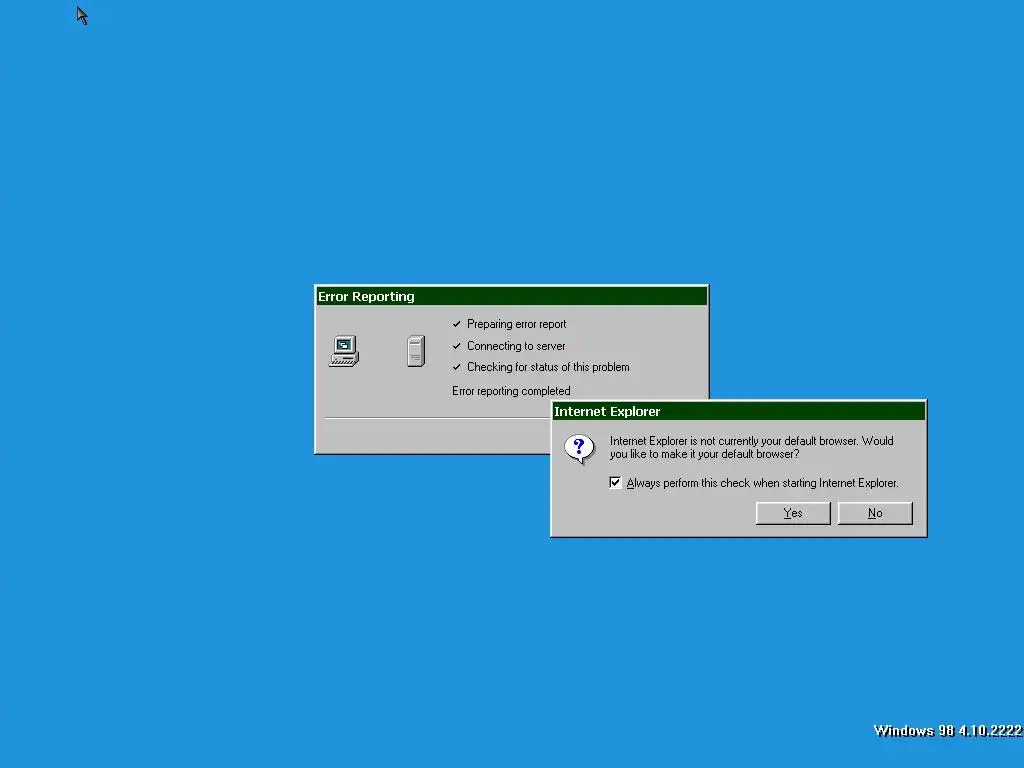Image resolution: width=1024 pixels, height=768 pixels.
Task: Uncheck Always perform this check checkbox
Action: (615, 483)
